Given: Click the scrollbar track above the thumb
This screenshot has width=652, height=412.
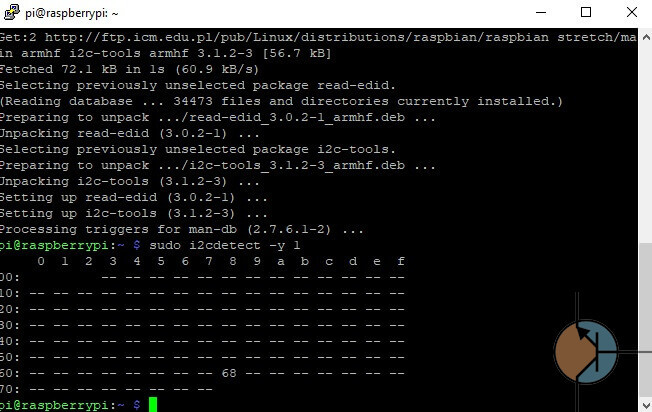Looking at the screenshot, I should click(646, 143).
